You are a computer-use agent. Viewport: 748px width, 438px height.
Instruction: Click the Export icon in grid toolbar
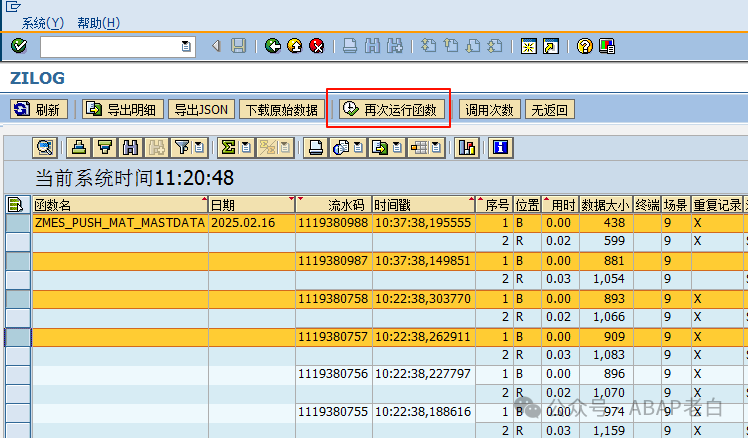coord(380,148)
